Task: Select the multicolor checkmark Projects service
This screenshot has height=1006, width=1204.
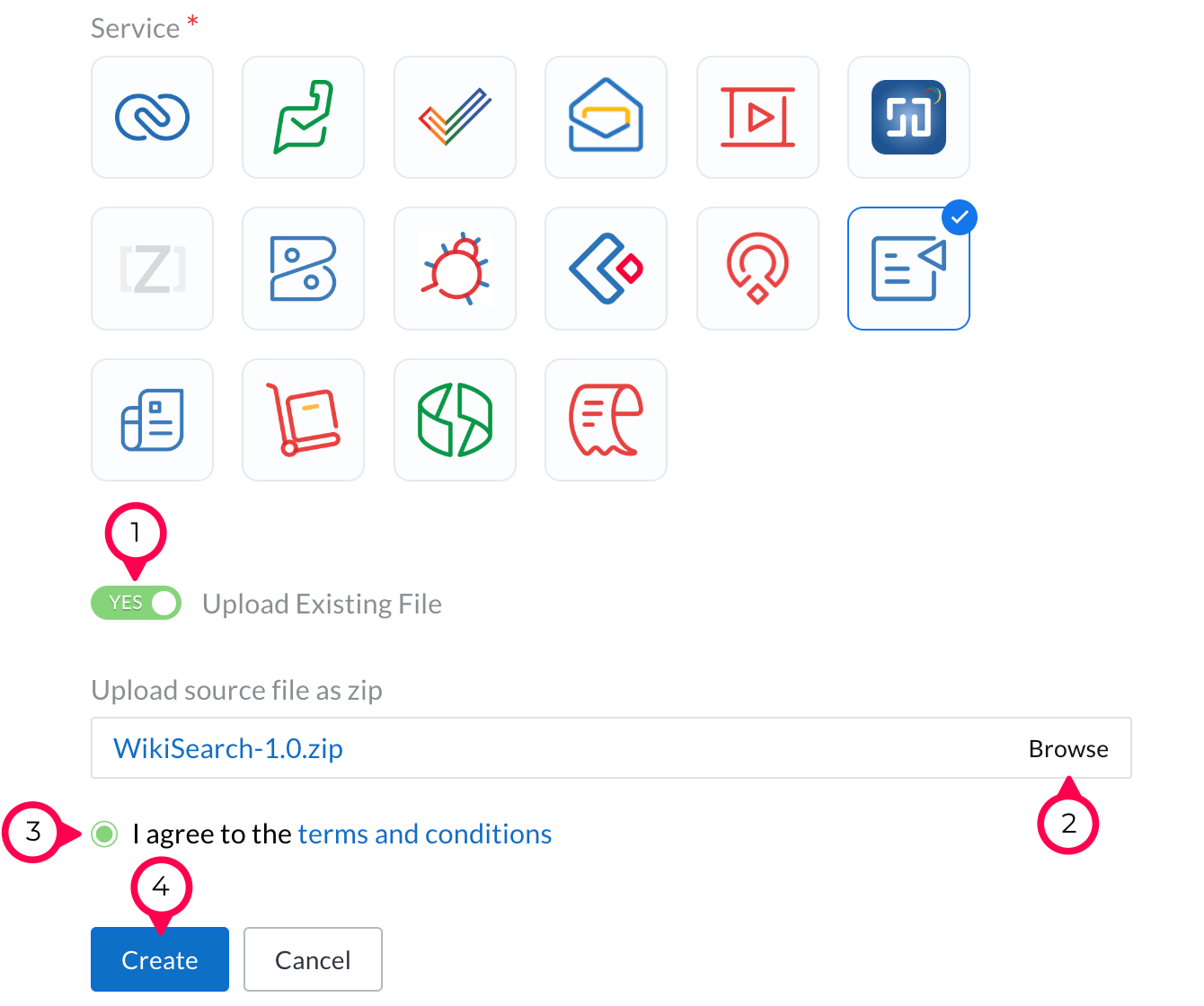Action: [x=455, y=118]
